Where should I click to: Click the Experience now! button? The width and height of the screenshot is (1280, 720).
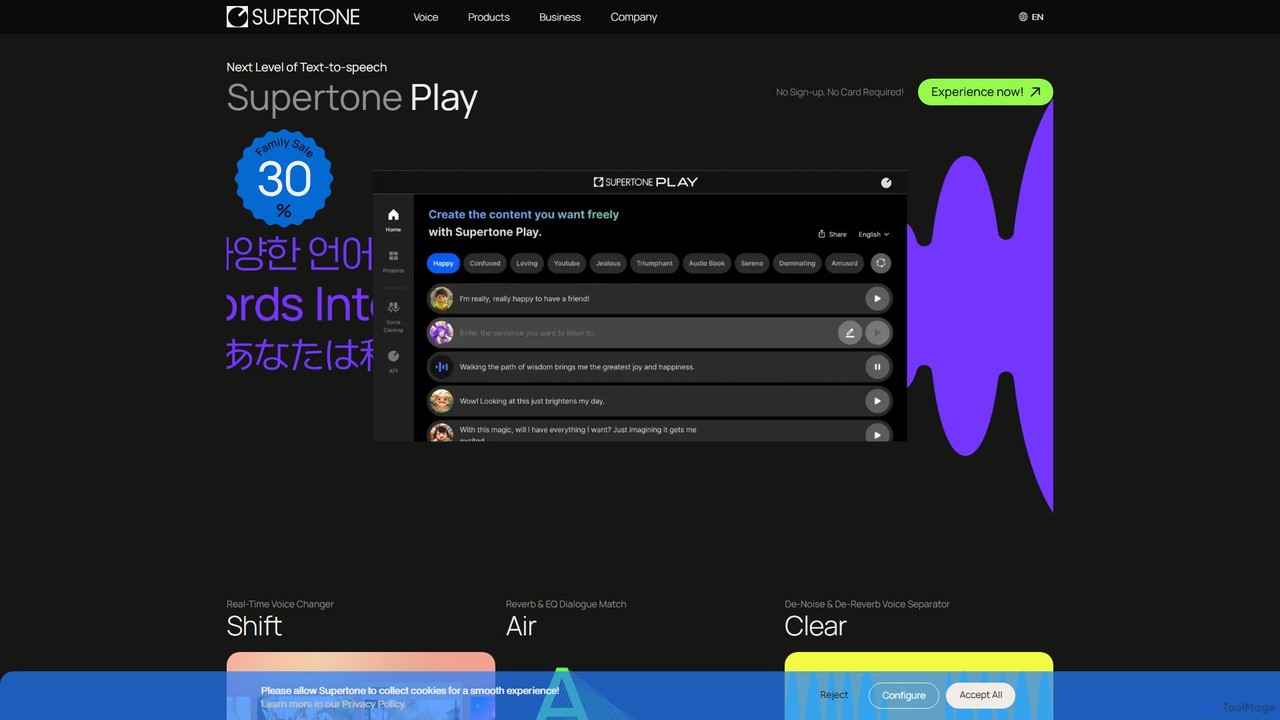tap(985, 92)
